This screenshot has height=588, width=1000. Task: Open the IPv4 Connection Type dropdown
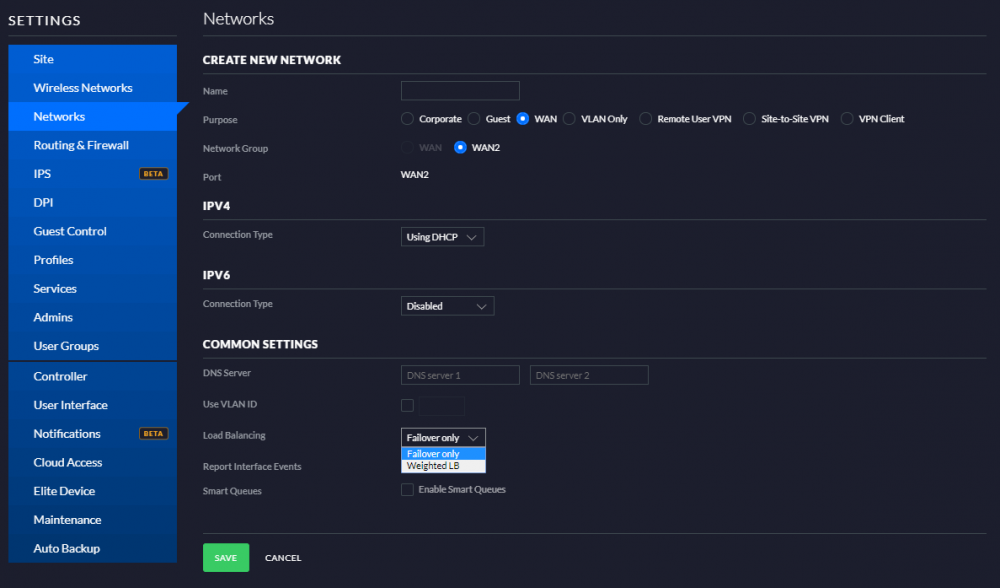tap(442, 237)
